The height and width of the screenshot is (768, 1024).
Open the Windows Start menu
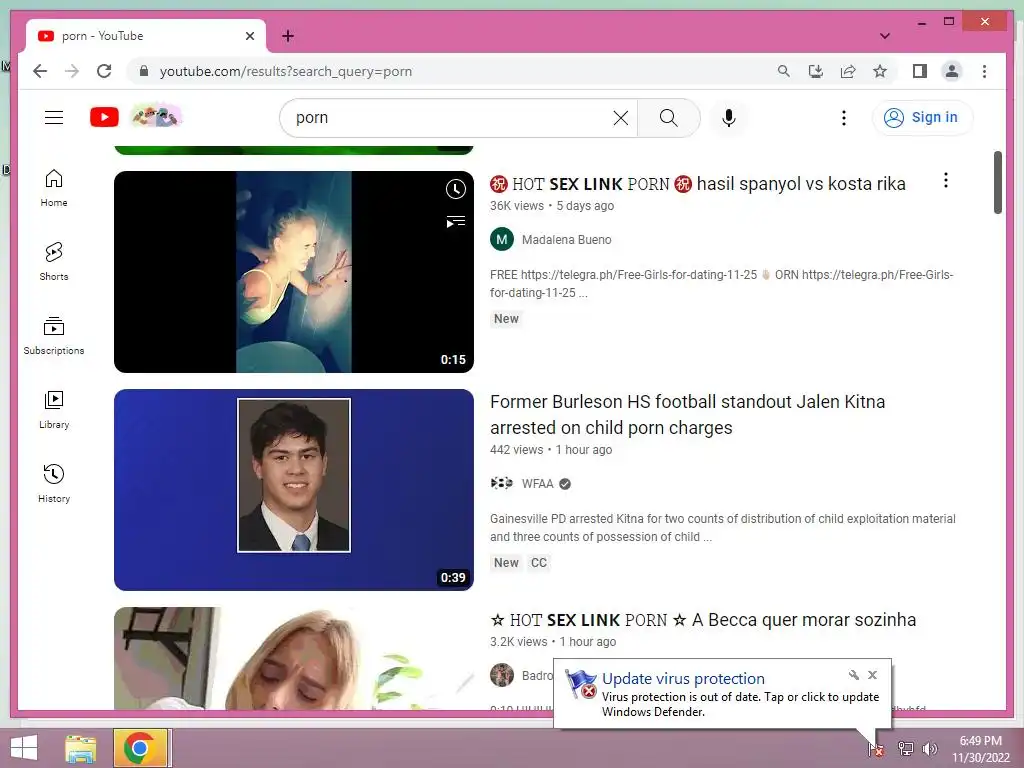(x=24, y=748)
